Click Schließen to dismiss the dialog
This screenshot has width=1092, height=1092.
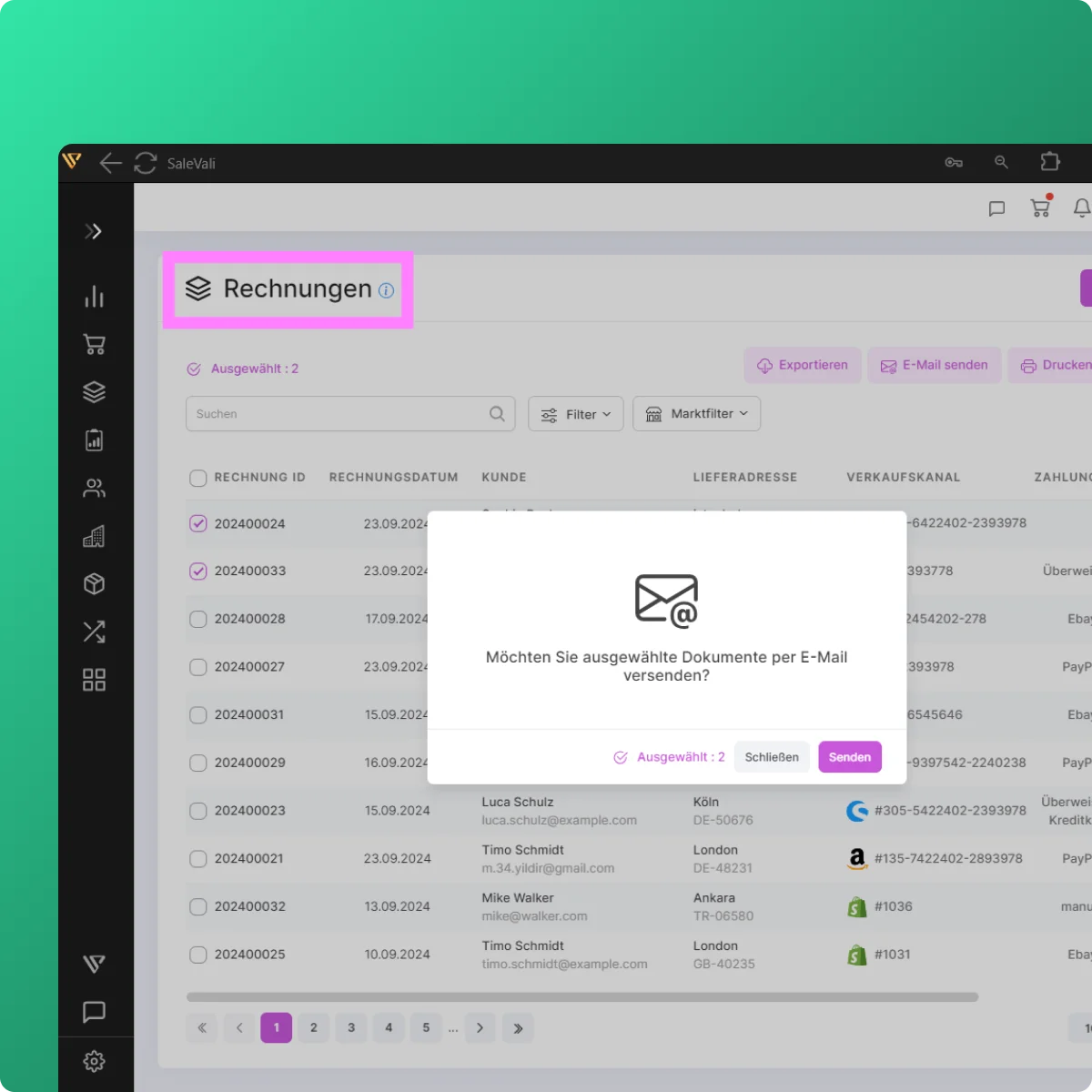pos(771,757)
